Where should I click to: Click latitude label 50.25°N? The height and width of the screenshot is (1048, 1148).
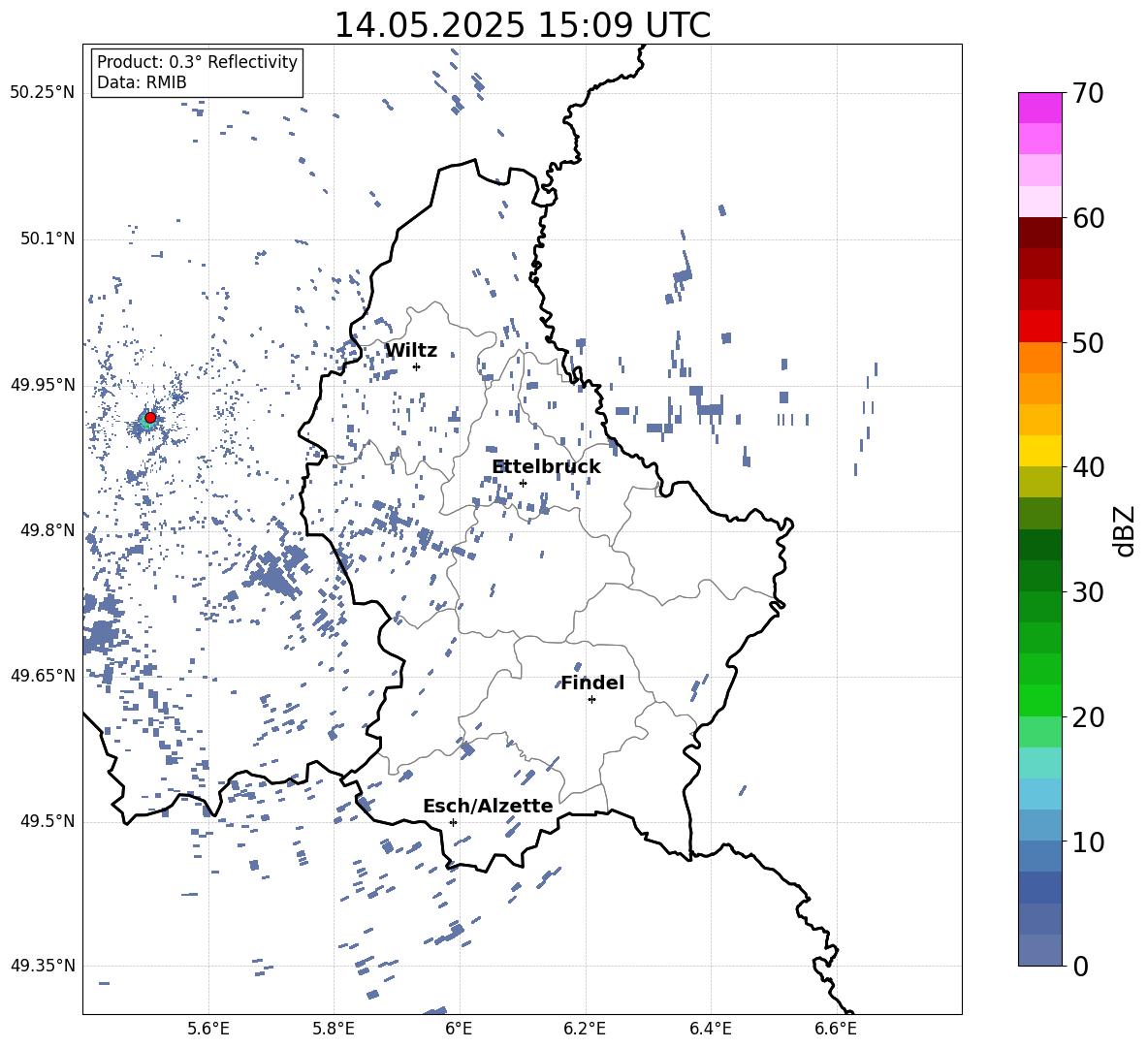coord(43,93)
